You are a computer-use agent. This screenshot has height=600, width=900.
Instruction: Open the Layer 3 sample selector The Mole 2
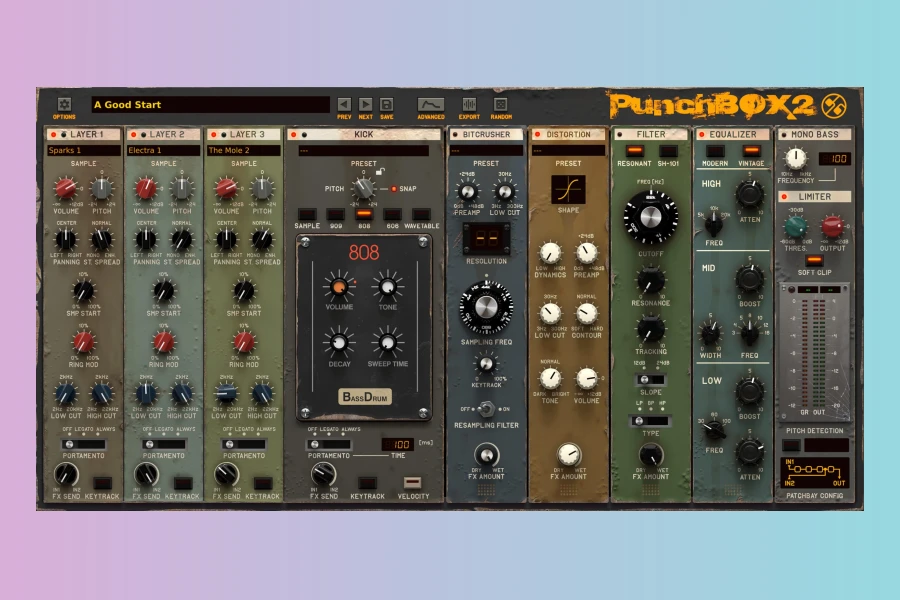[244, 150]
